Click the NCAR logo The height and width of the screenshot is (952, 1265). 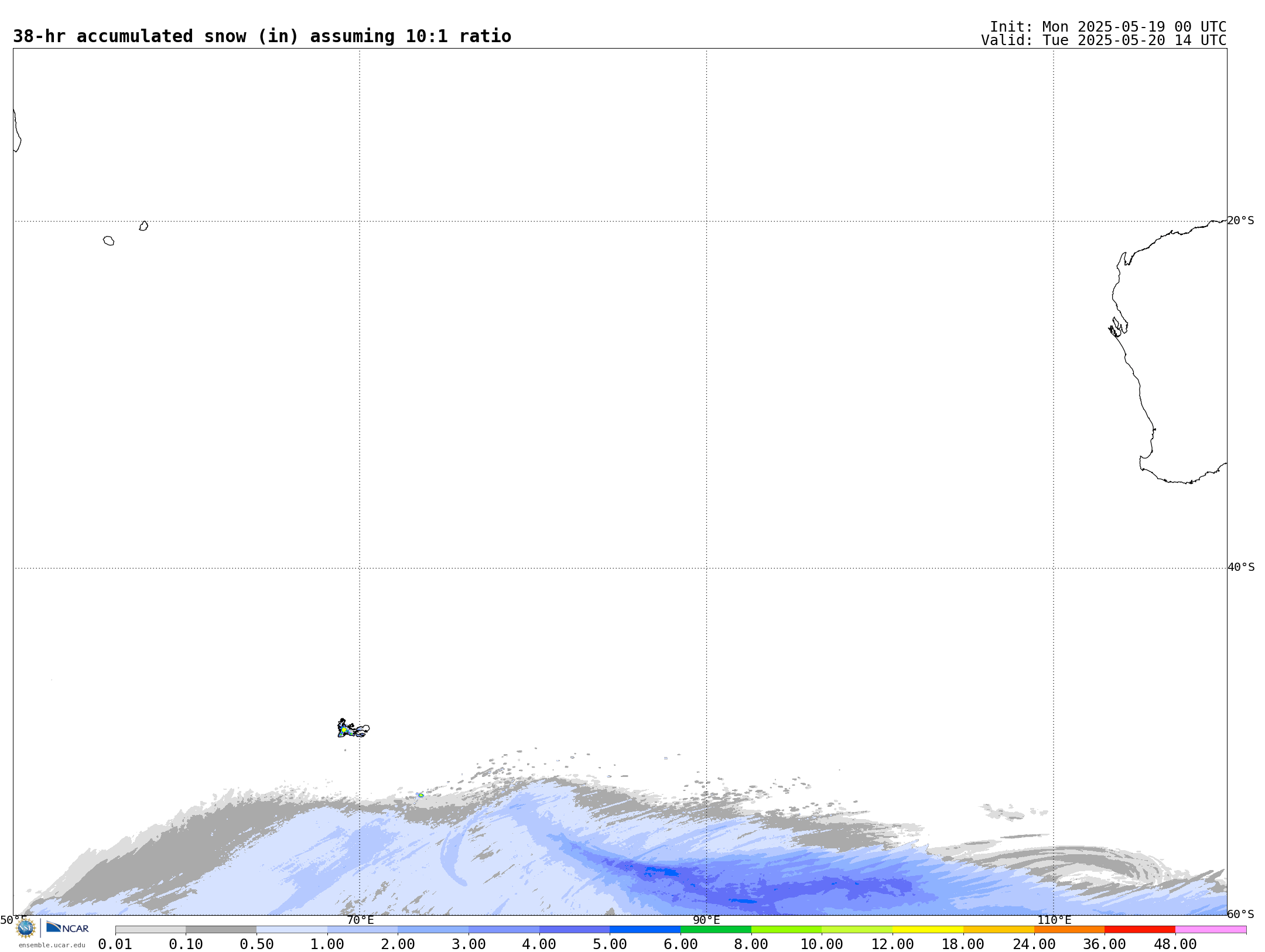pos(67,927)
